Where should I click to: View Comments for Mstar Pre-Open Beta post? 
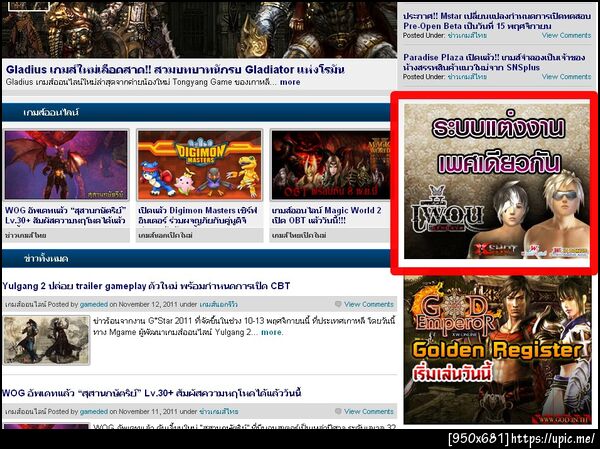566,35
